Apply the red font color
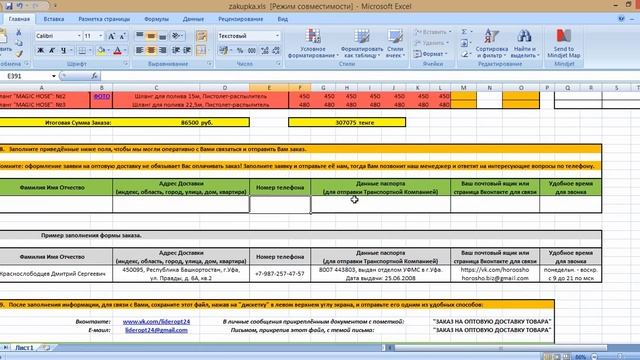 pyautogui.click(x=118, y=51)
